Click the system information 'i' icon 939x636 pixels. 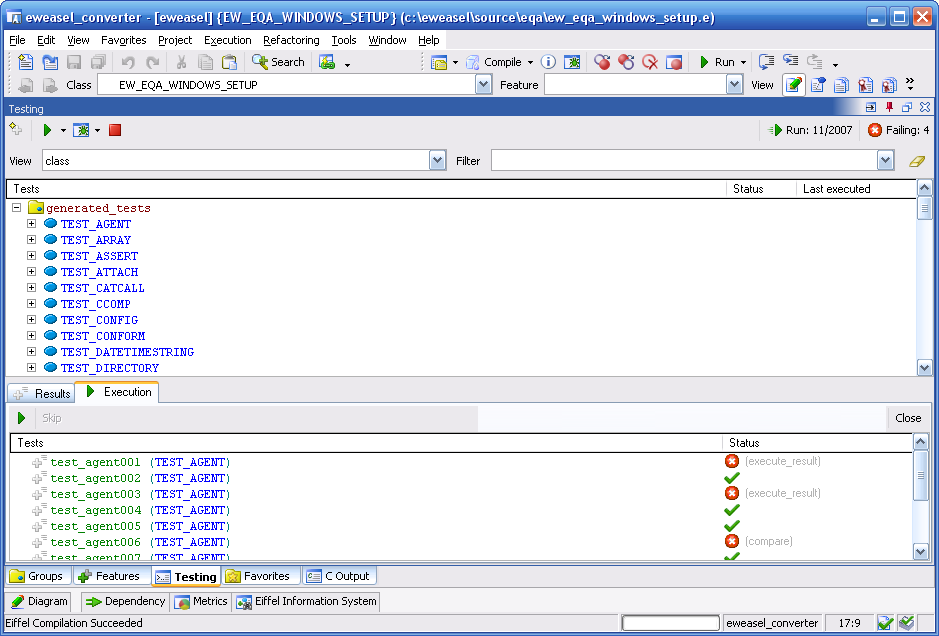(x=548, y=62)
